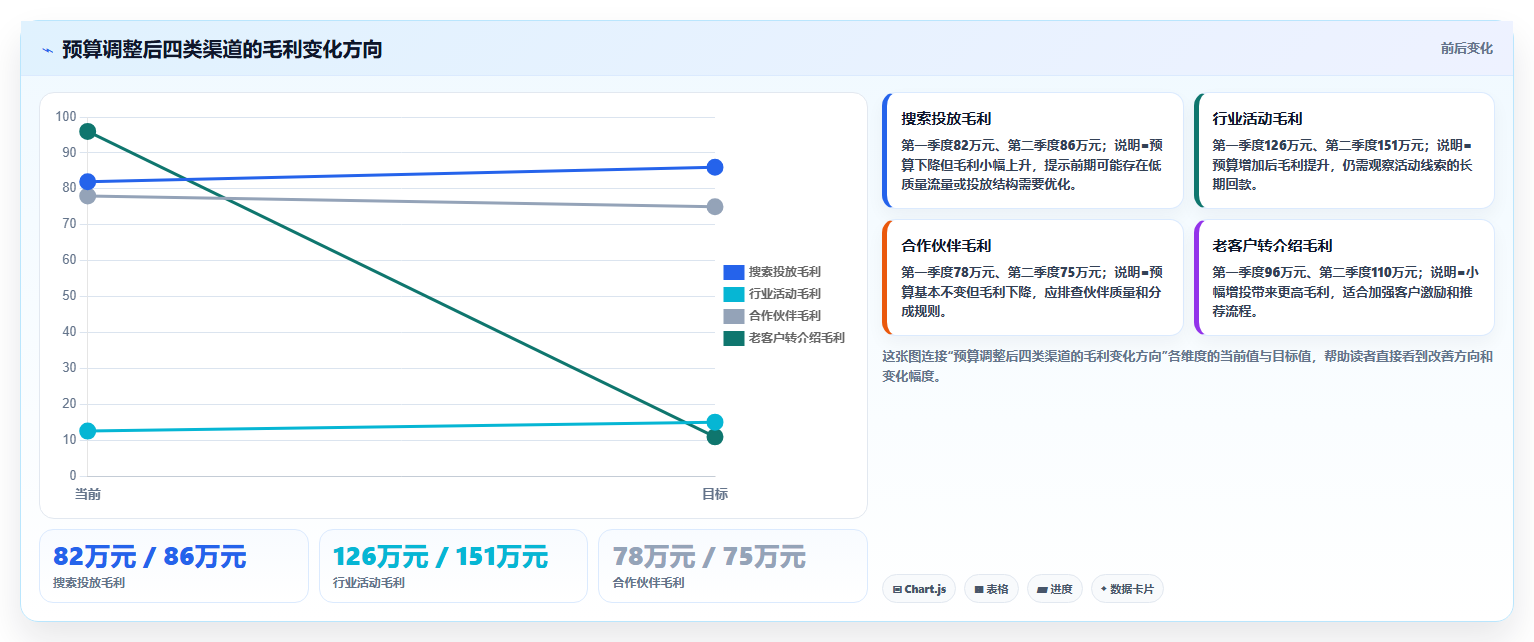1534x642 pixels.
Task: Click the cyan 行业活动毛利 point at 目标
Action: coord(715,422)
